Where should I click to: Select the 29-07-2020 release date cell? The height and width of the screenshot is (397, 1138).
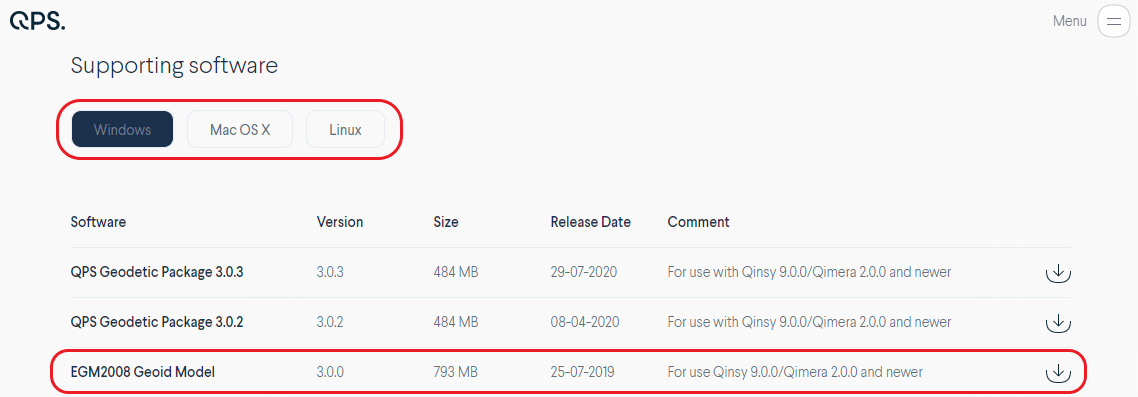[x=584, y=273]
